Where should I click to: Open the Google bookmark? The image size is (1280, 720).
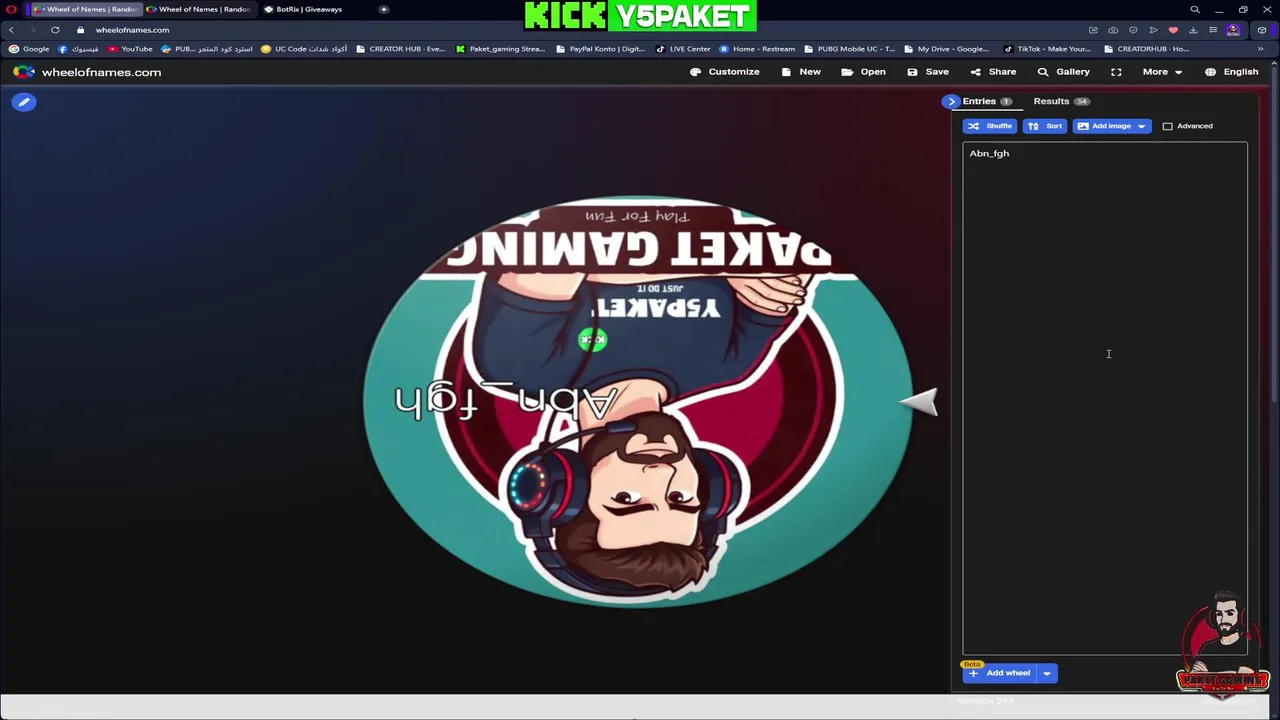click(29, 49)
